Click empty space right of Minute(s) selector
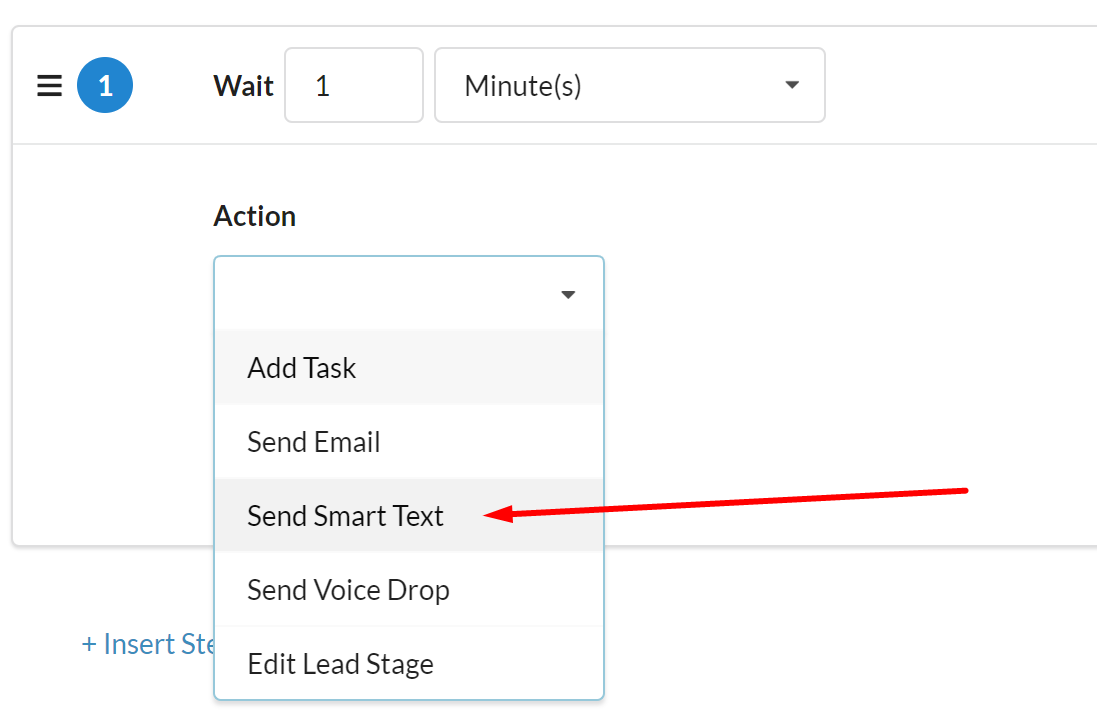Viewport: 1097px width, 722px height. 950,86
